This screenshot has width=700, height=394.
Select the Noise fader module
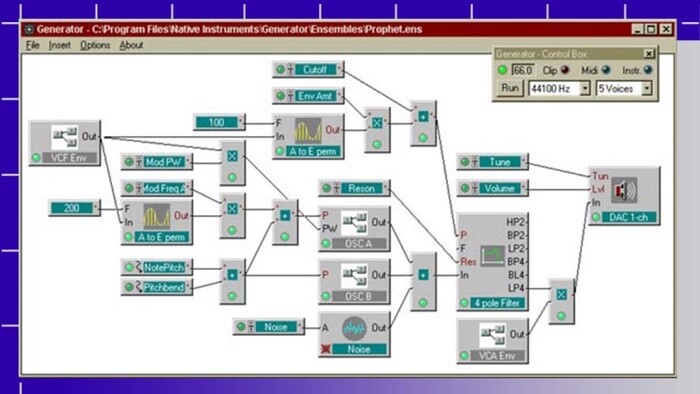click(x=269, y=327)
